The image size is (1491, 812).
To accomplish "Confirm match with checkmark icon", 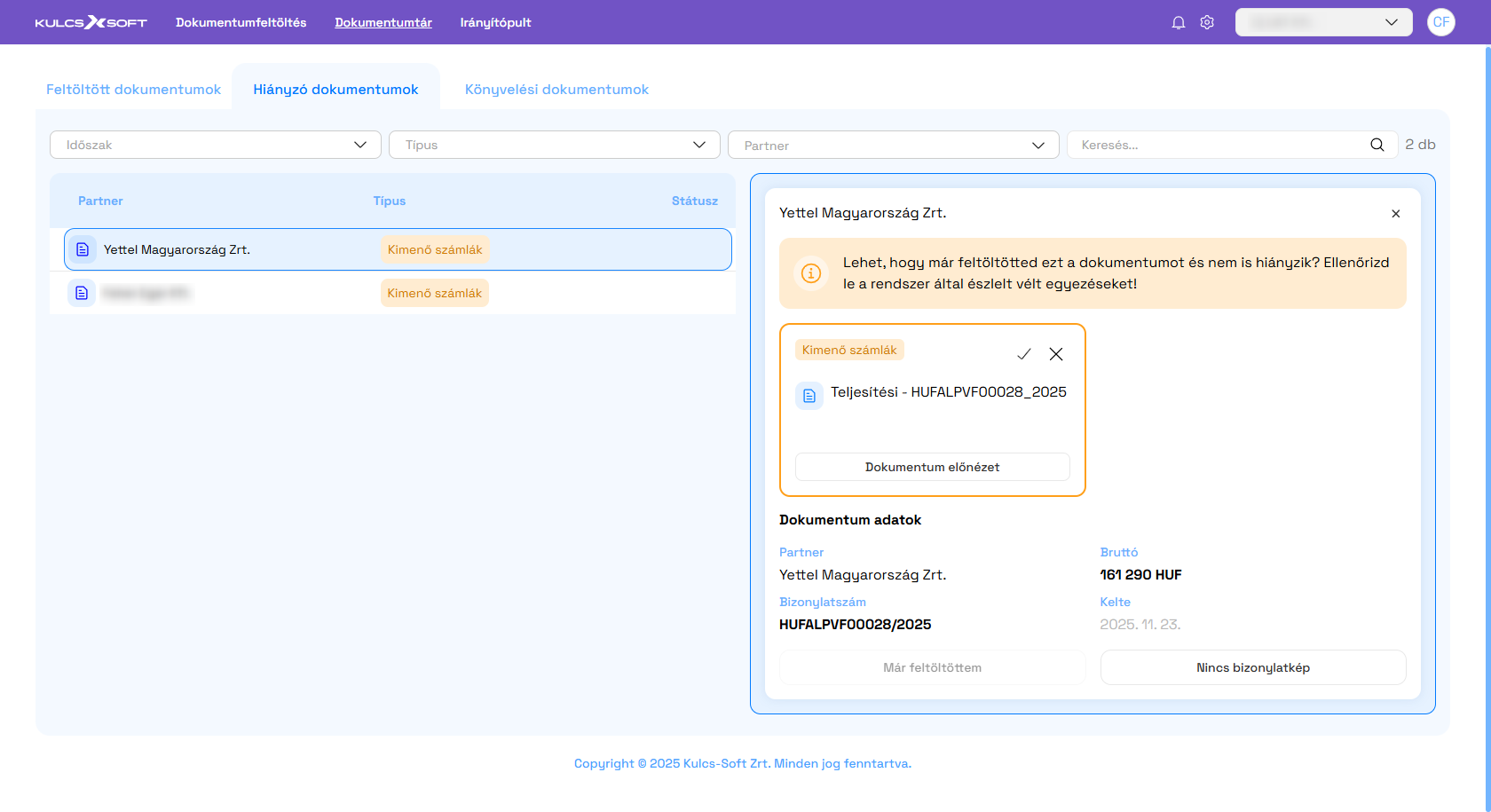I will (1024, 354).
